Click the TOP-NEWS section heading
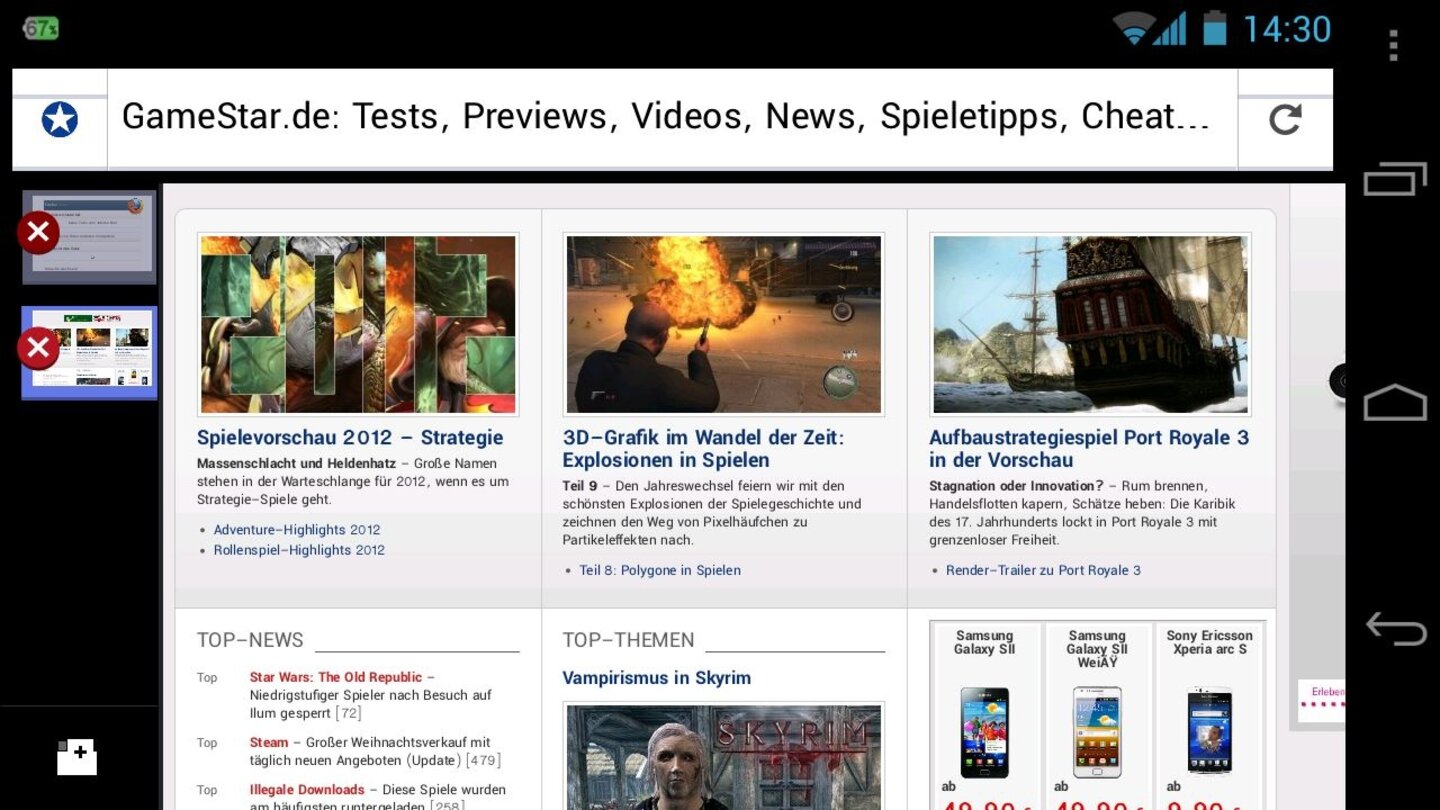The height and width of the screenshot is (810, 1440). coord(250,640)
